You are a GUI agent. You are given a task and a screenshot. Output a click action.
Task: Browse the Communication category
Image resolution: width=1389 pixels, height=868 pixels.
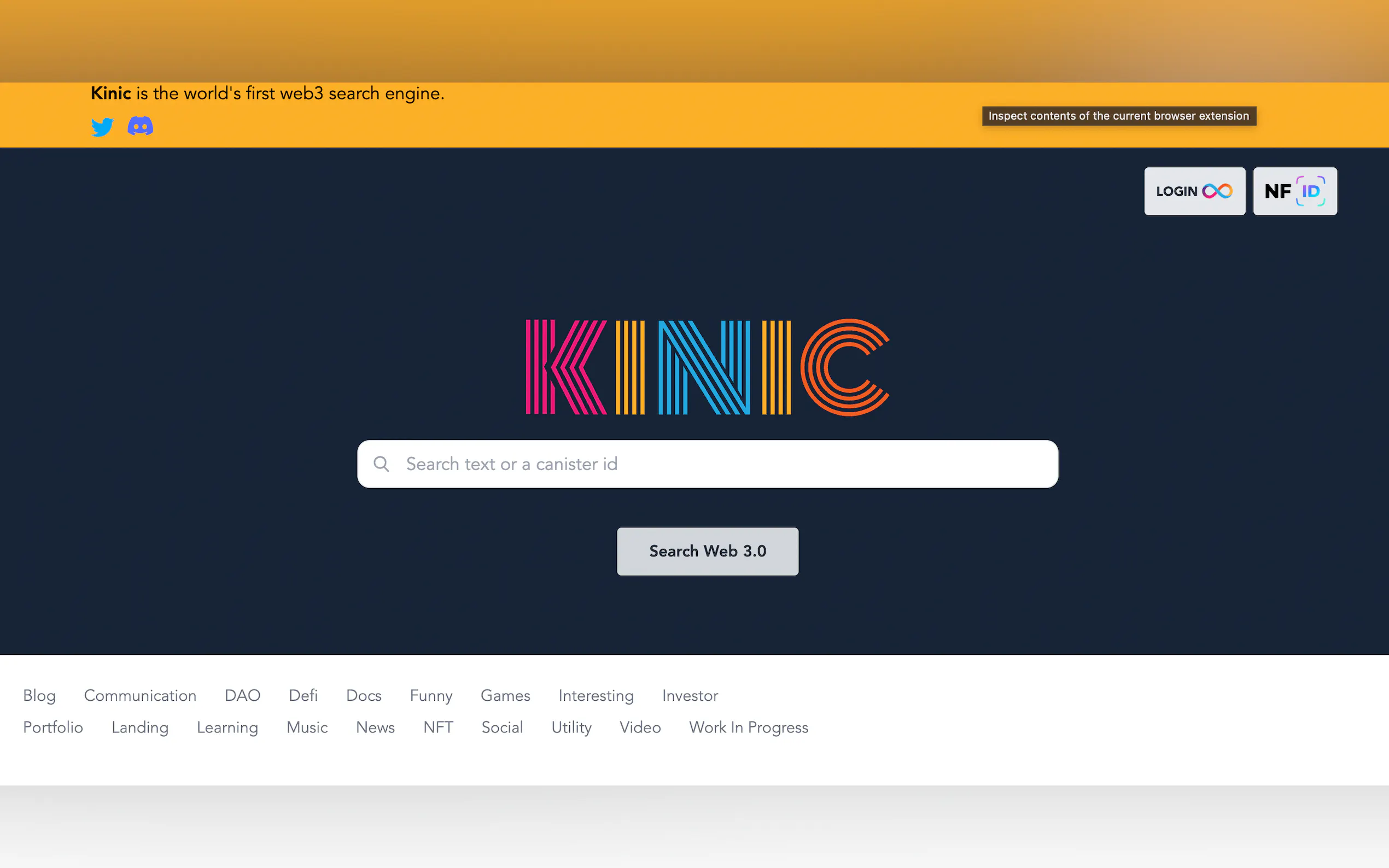140,696
